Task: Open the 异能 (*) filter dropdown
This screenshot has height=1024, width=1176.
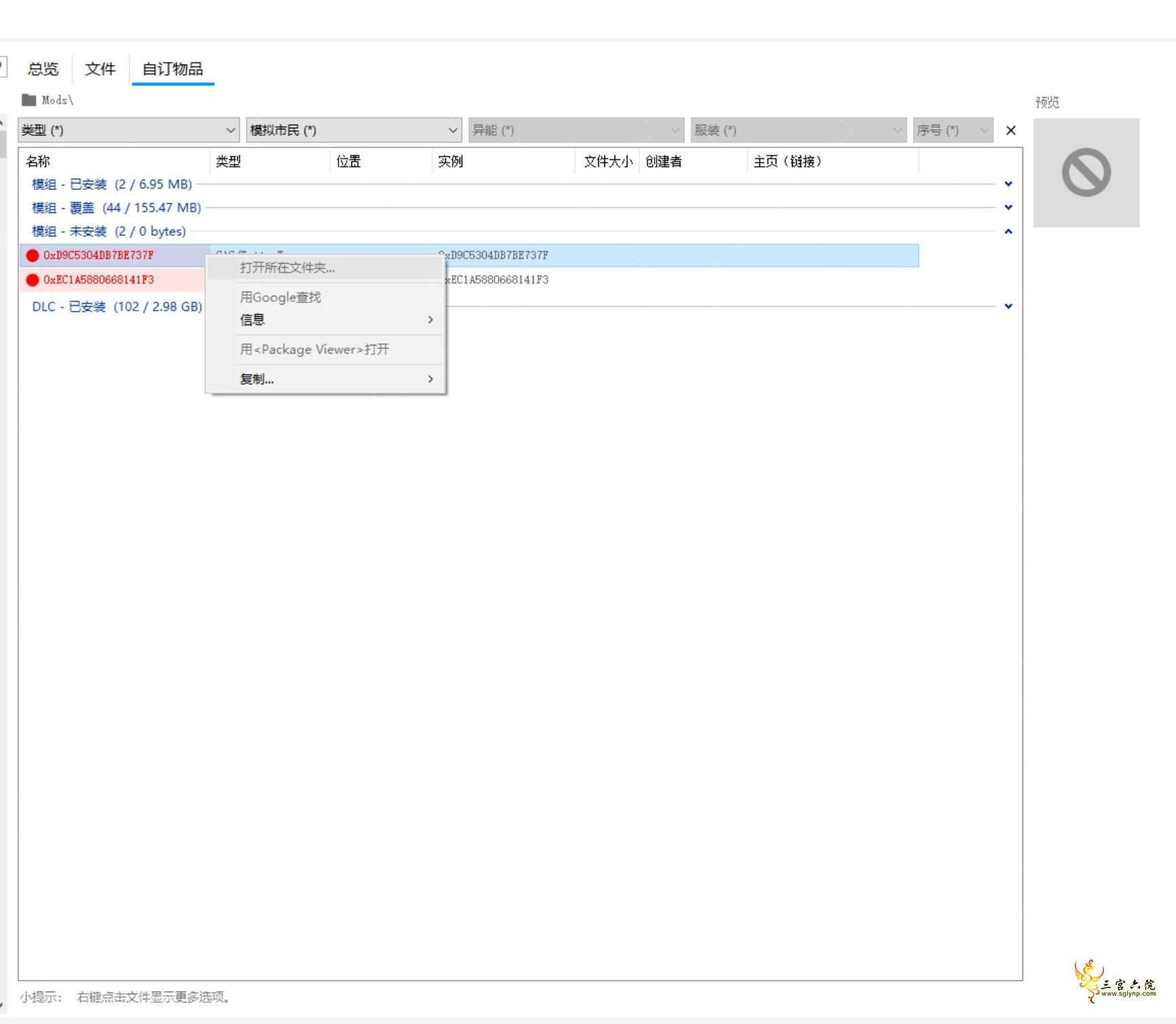Action: tap(576, 130)
